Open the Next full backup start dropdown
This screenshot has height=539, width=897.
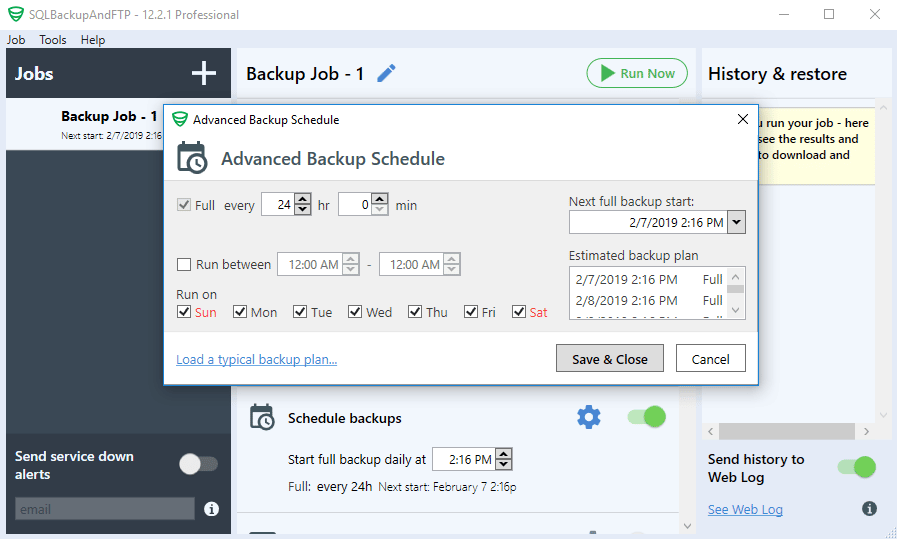pos(736,222)
